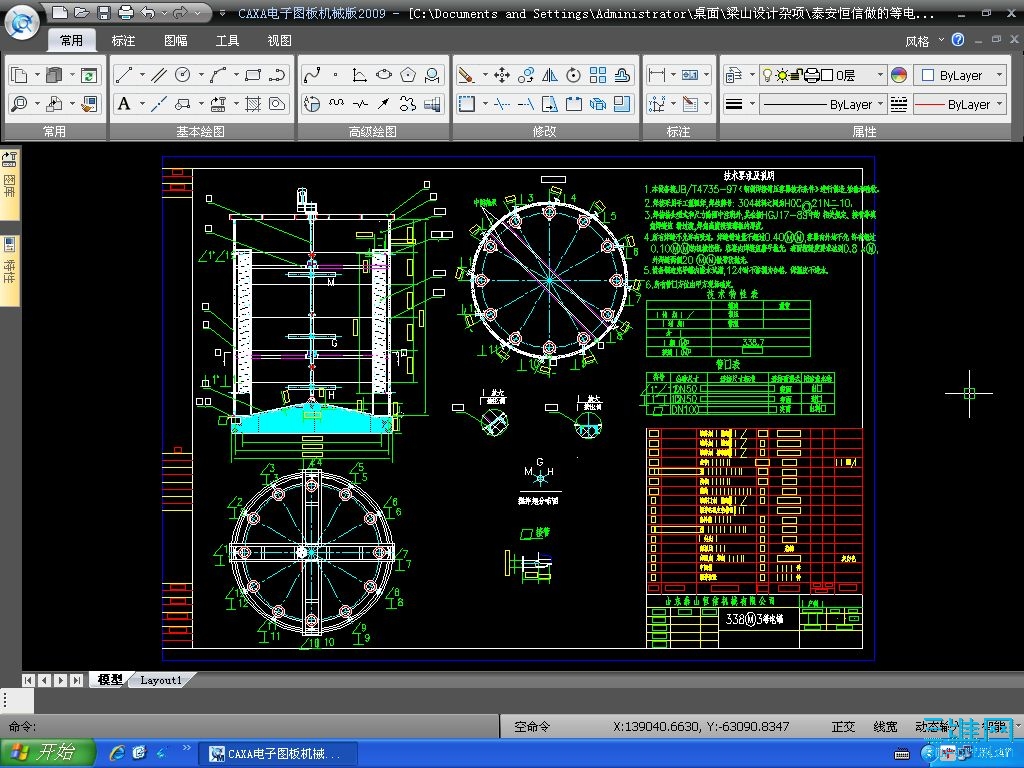Click the Save icon in title bar
1024x768 pixels.
coord(103,12)
